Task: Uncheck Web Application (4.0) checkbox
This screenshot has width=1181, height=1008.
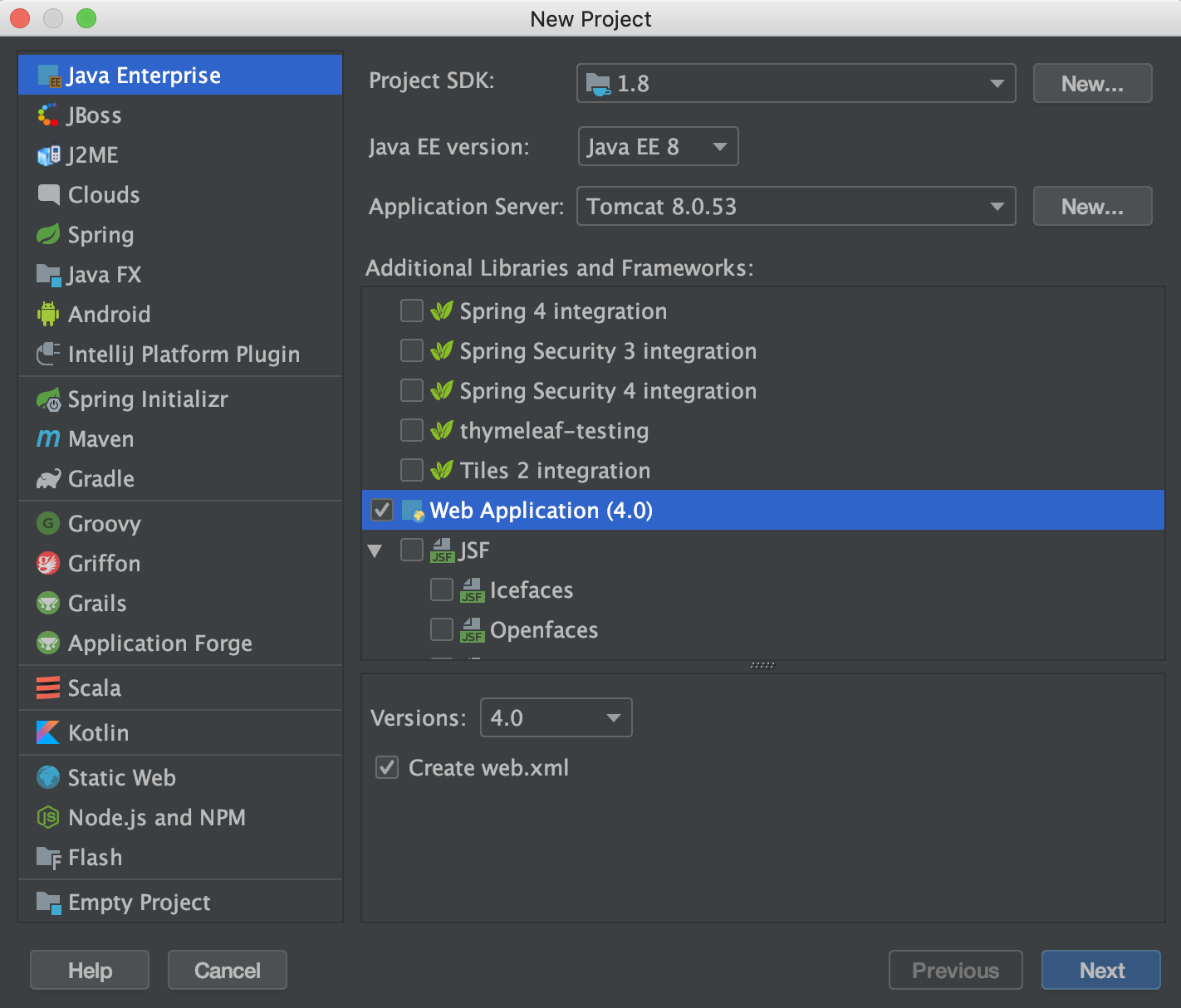Action: 382,510
